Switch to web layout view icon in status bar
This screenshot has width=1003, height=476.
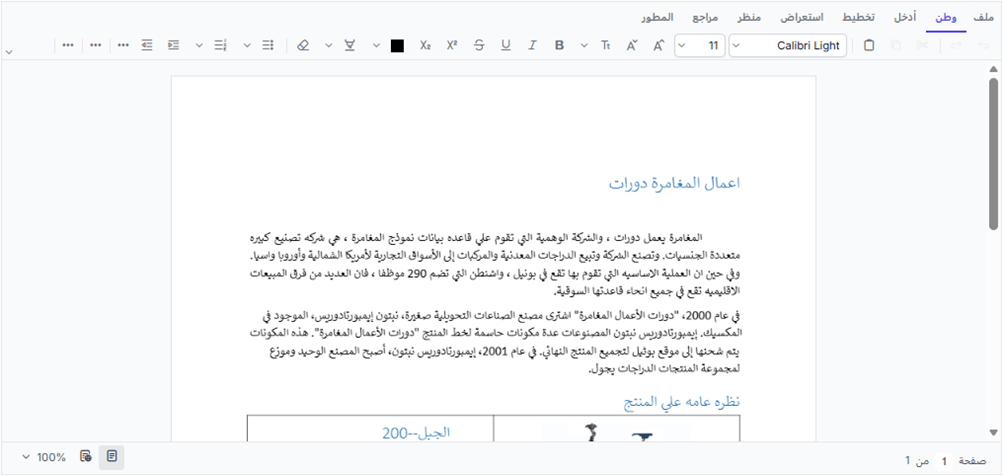pyautogui.click(x=86, y=457)
